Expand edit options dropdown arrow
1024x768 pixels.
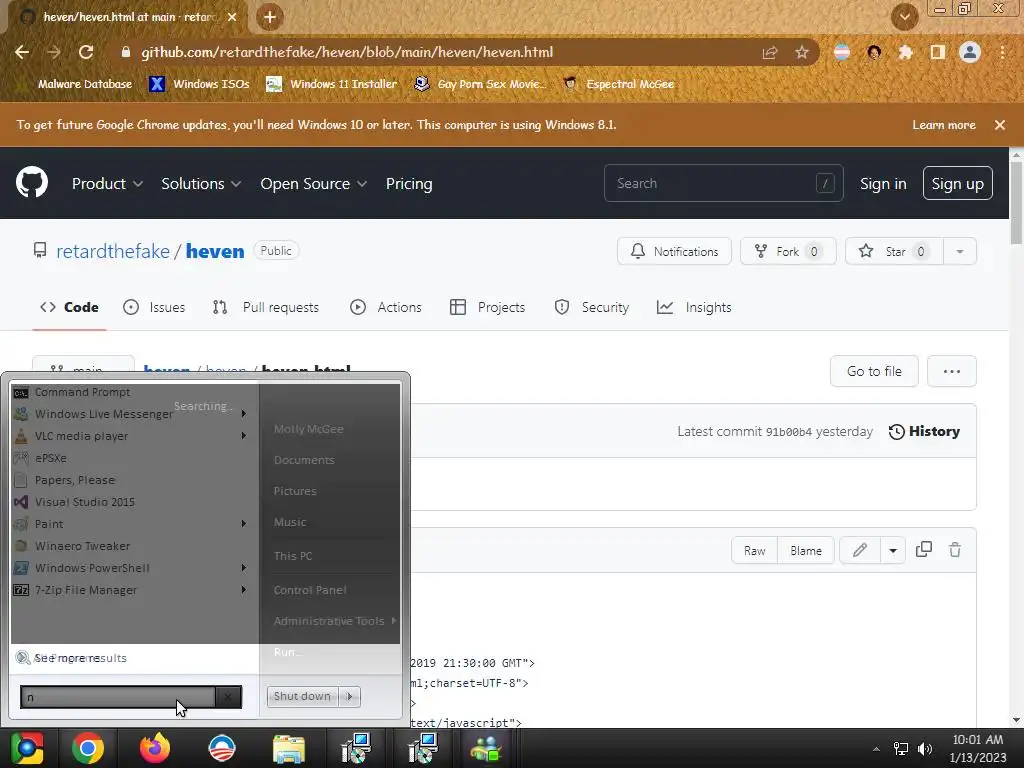pyautogui.click(x=893, y=551)
